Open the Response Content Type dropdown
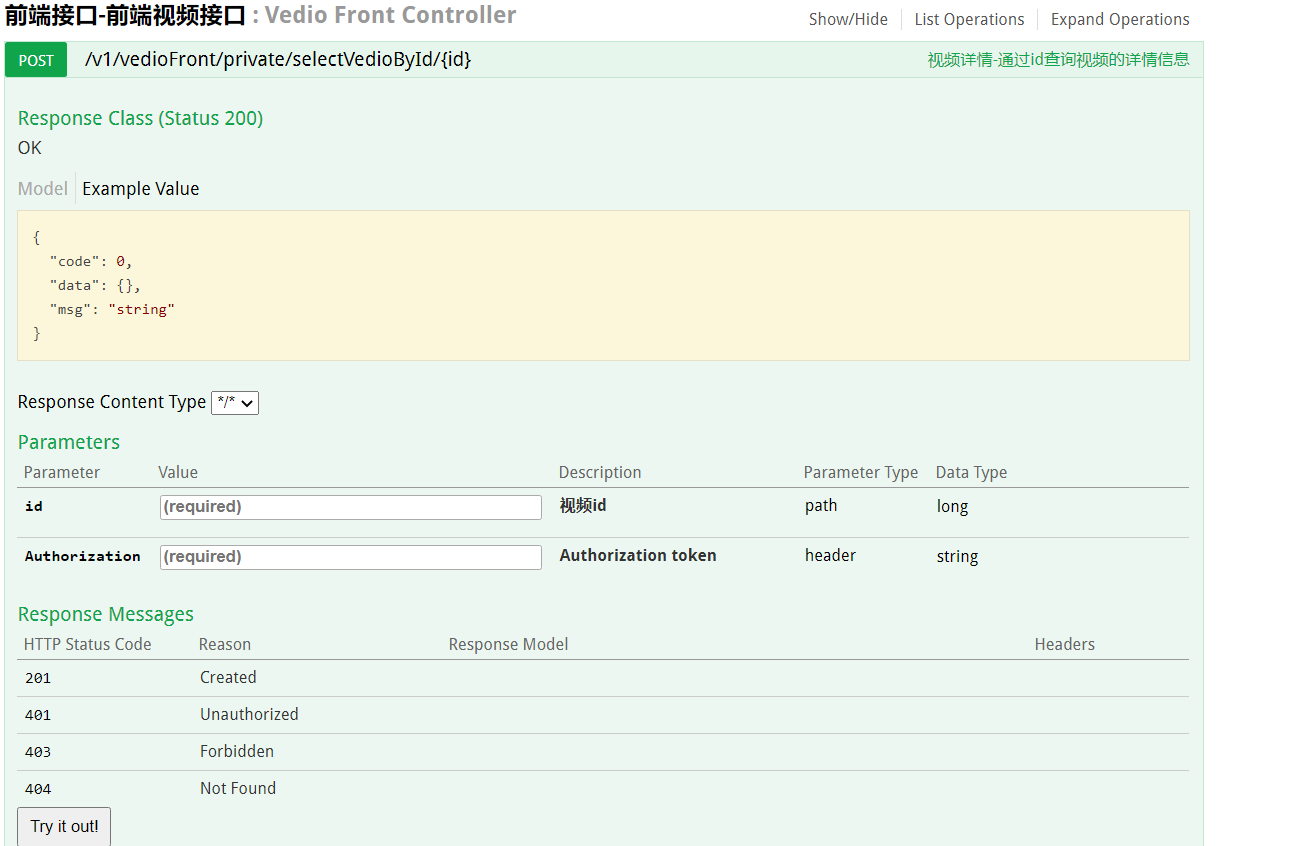Image resolution: width=1306 pixels, height=846 pixels. pyautogui.click(x=235, y=402)
